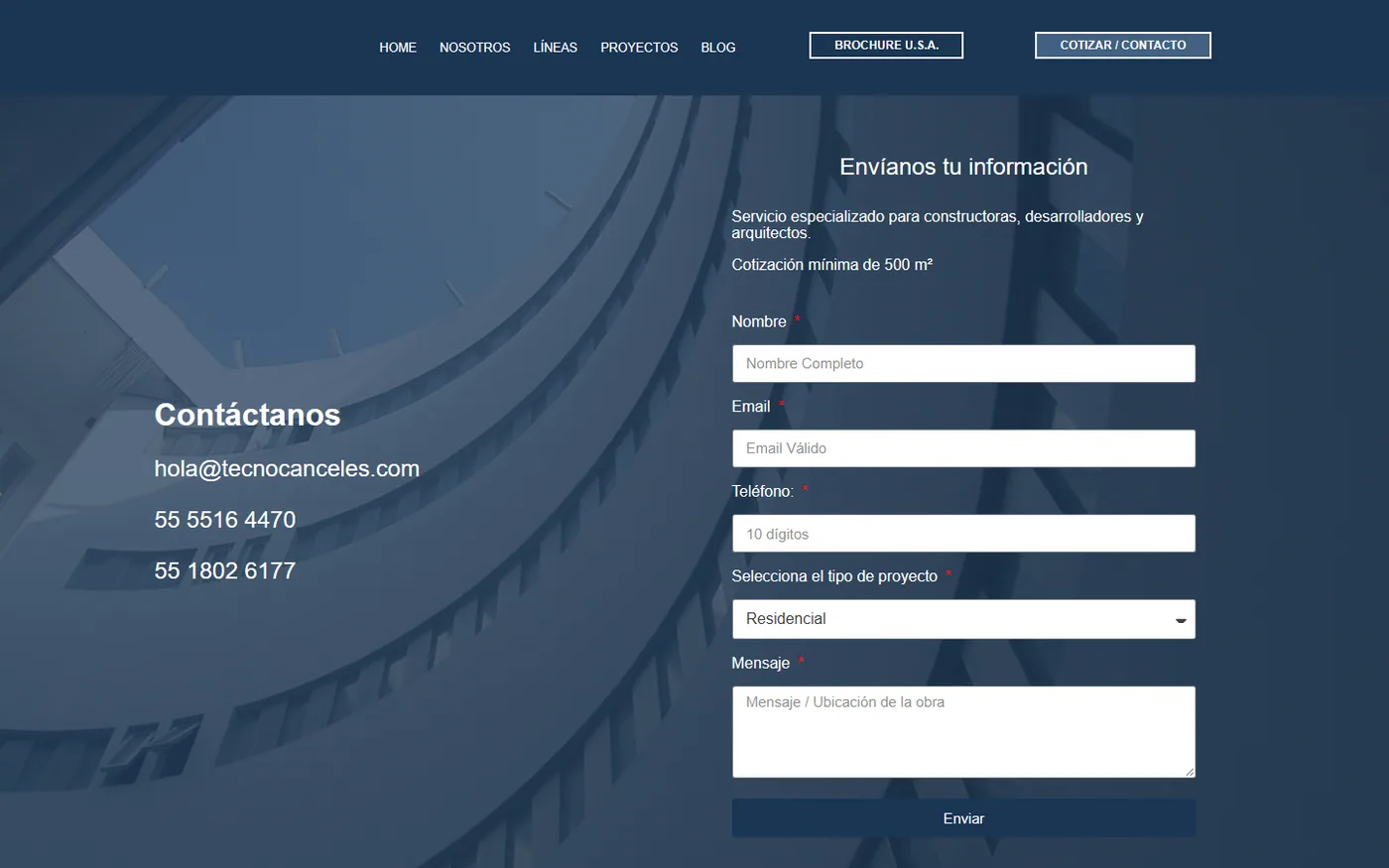
Task: Click phone number 55 5516 4470
Action: pos(225,520)
